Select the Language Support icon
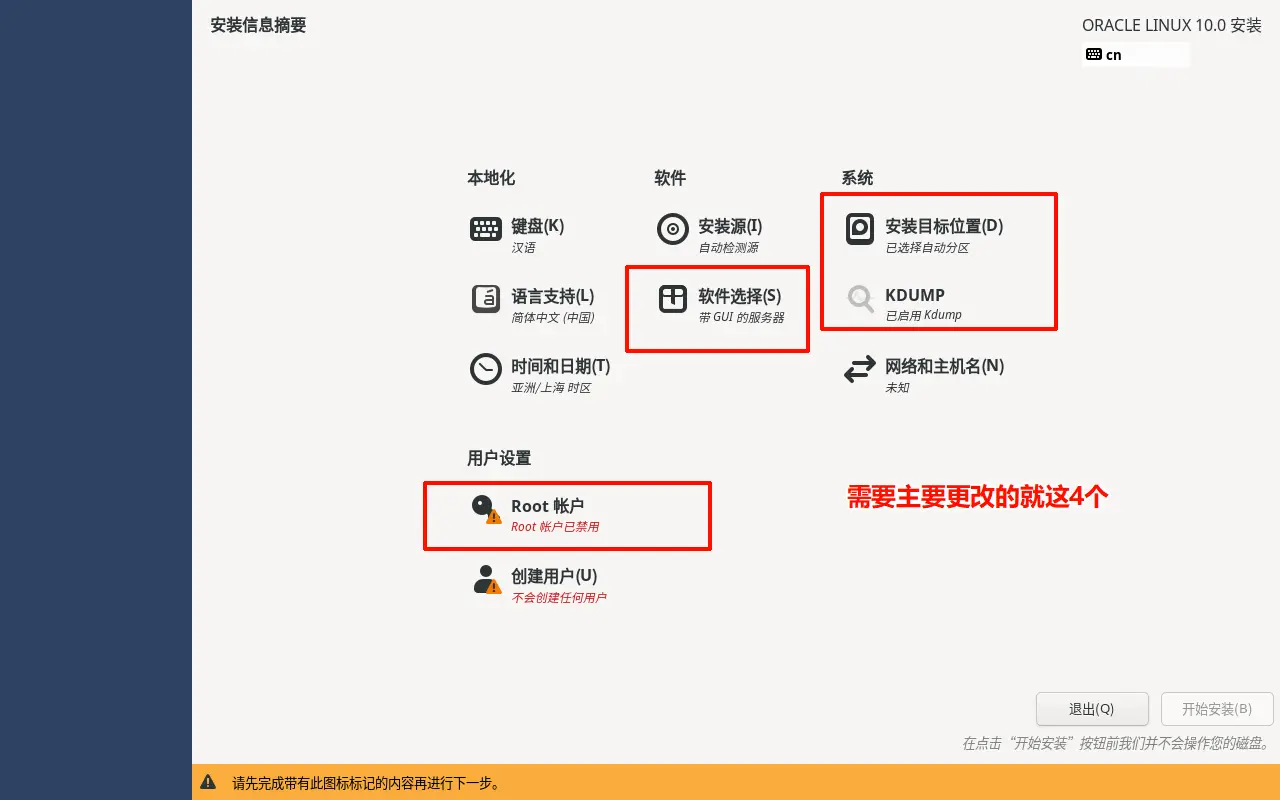Screen dimensions: 1280x800 484,299
